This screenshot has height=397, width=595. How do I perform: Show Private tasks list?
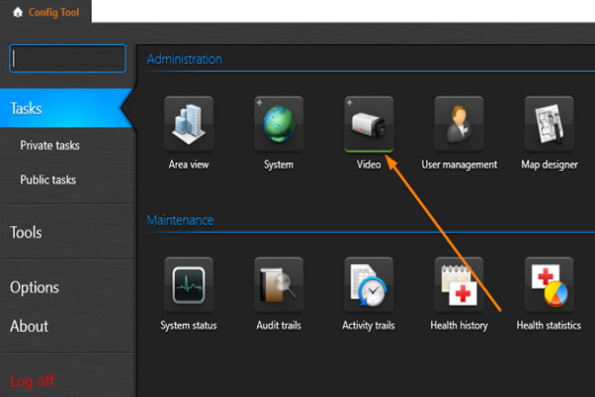pos(50,145)
